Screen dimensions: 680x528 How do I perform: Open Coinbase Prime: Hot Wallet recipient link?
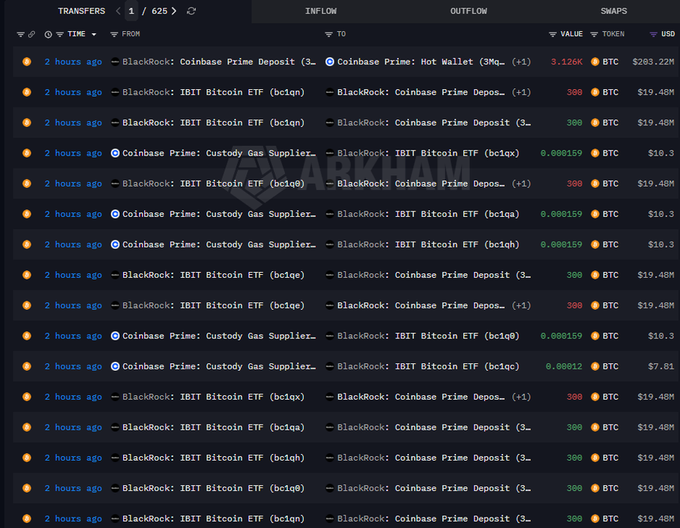(421, 62)
